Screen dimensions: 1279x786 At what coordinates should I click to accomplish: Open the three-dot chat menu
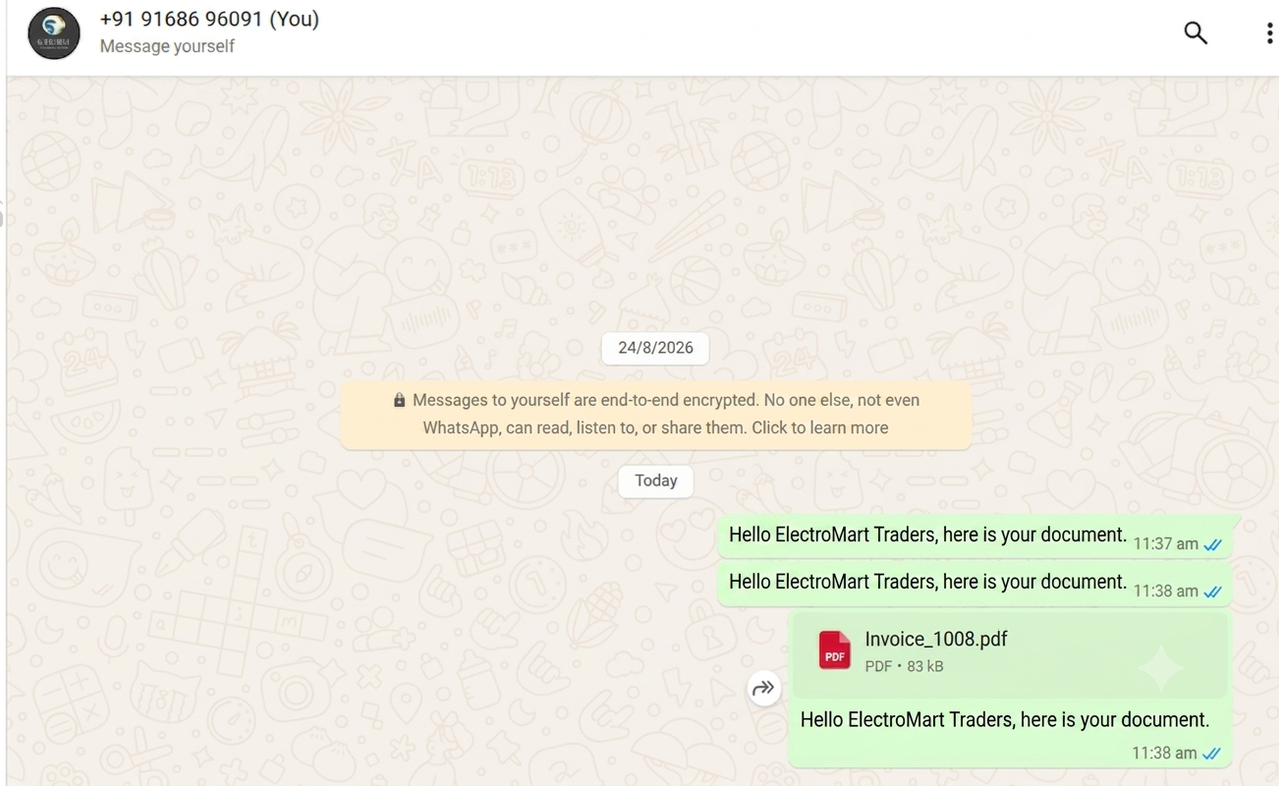1270,33
